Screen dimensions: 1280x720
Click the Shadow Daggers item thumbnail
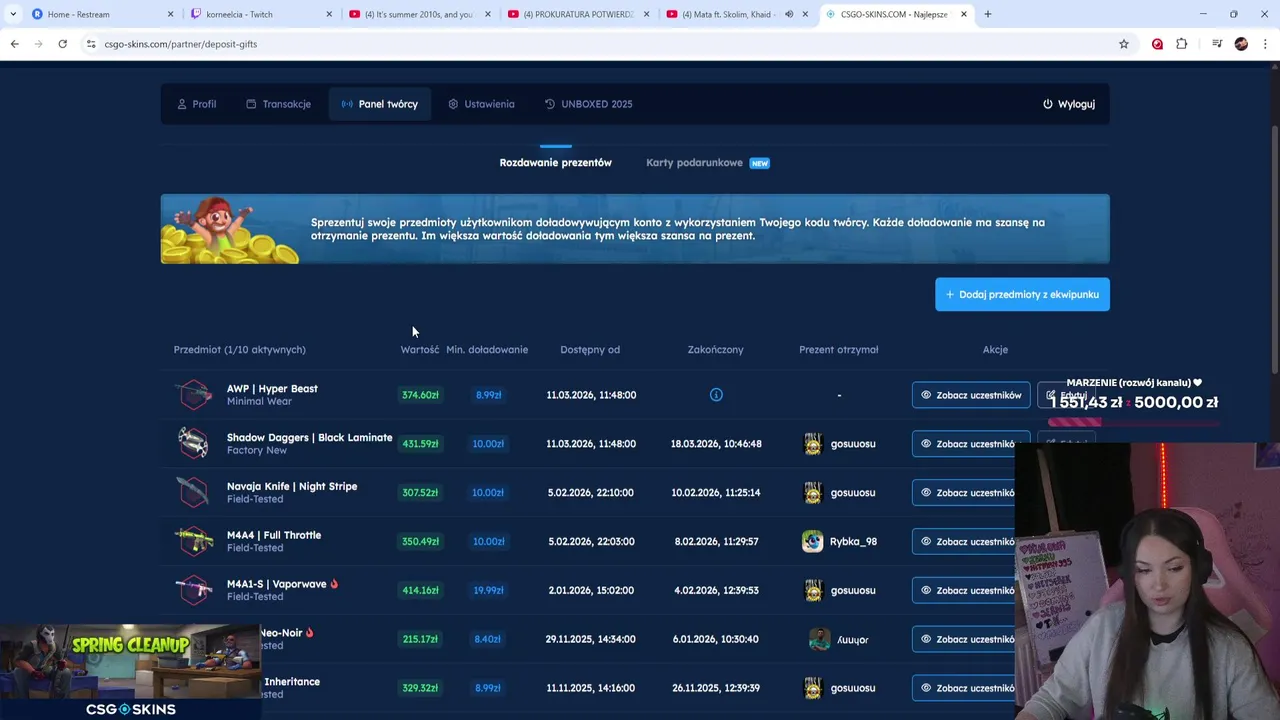point(194,443)
